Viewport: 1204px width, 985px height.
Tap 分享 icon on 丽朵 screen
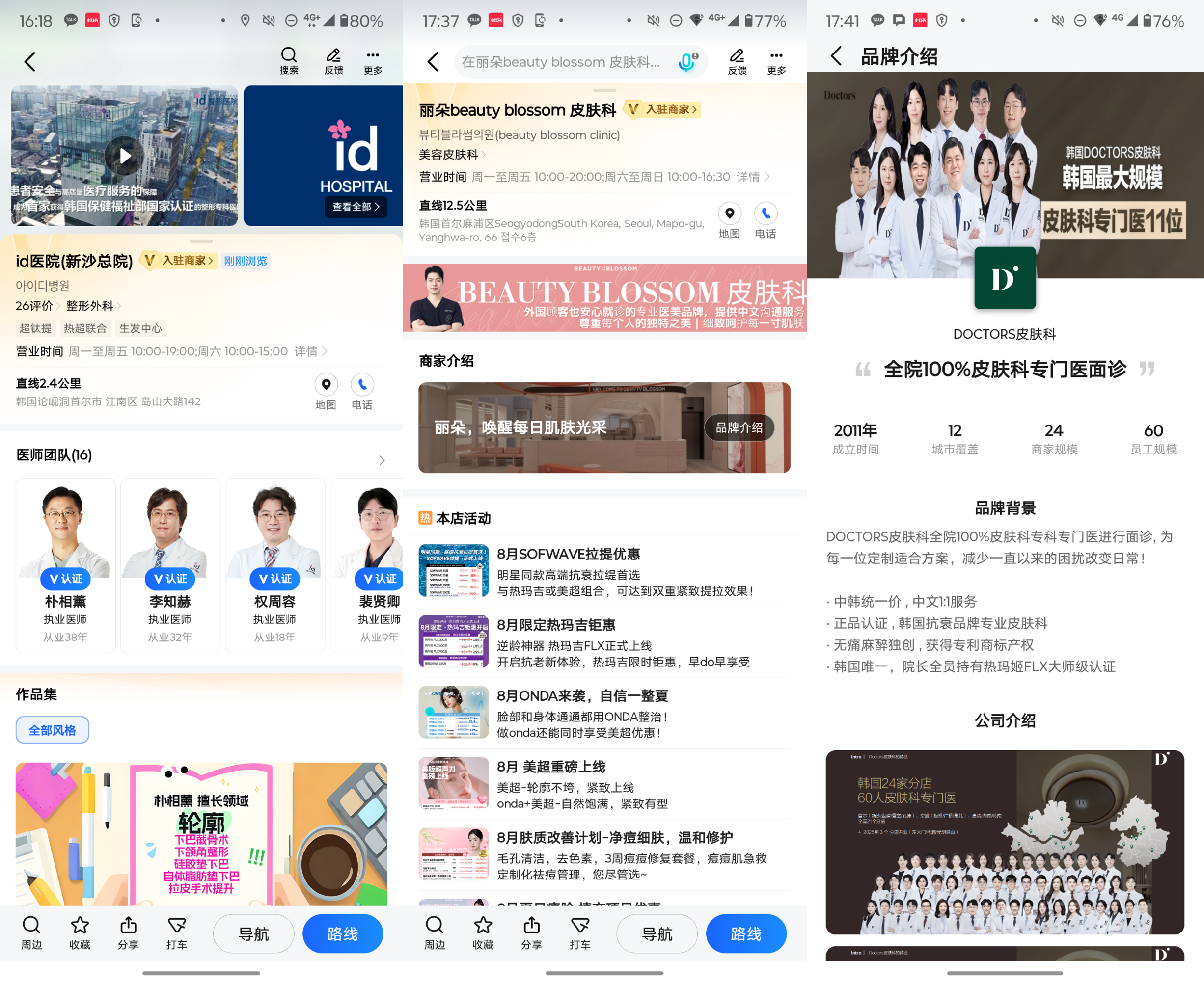click(x=531, y=934)
